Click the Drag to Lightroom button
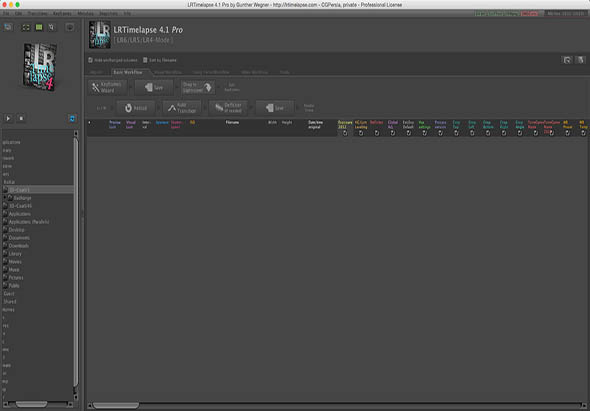Image resolution: width=590 pixels, height=411 pixels. pyautogui.click(x=198, y=87)
